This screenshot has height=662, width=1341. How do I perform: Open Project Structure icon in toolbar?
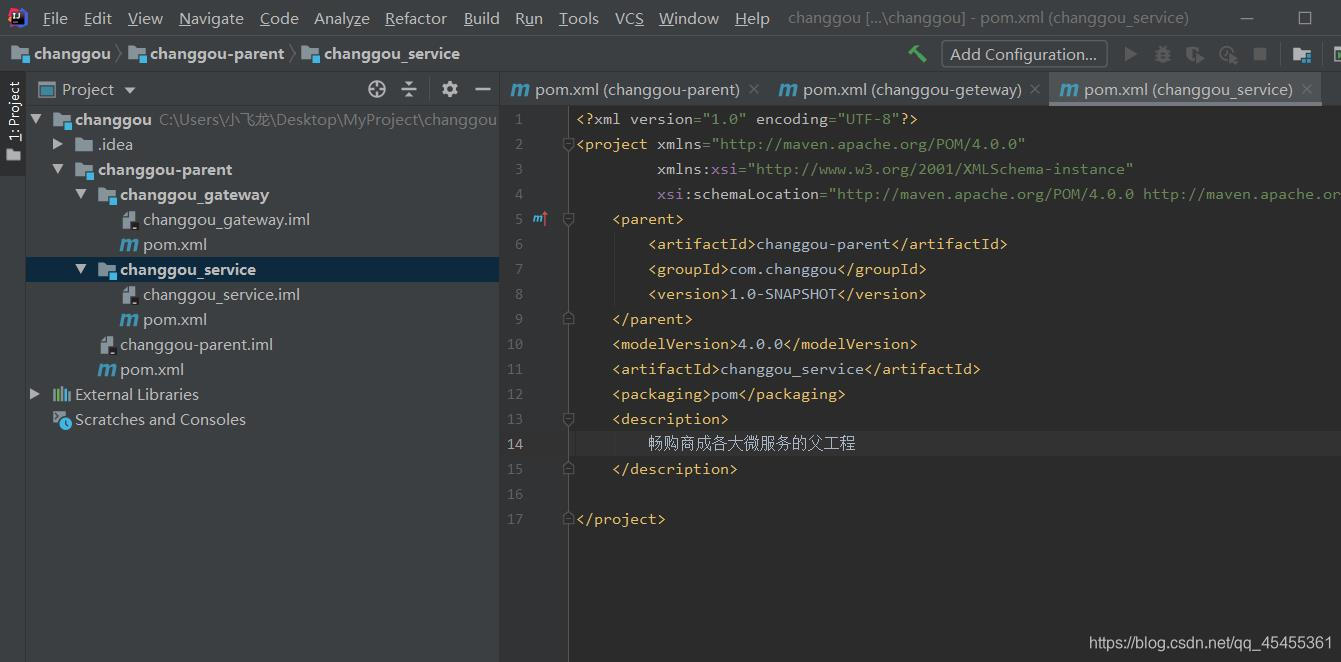(x=1302, y=54)
